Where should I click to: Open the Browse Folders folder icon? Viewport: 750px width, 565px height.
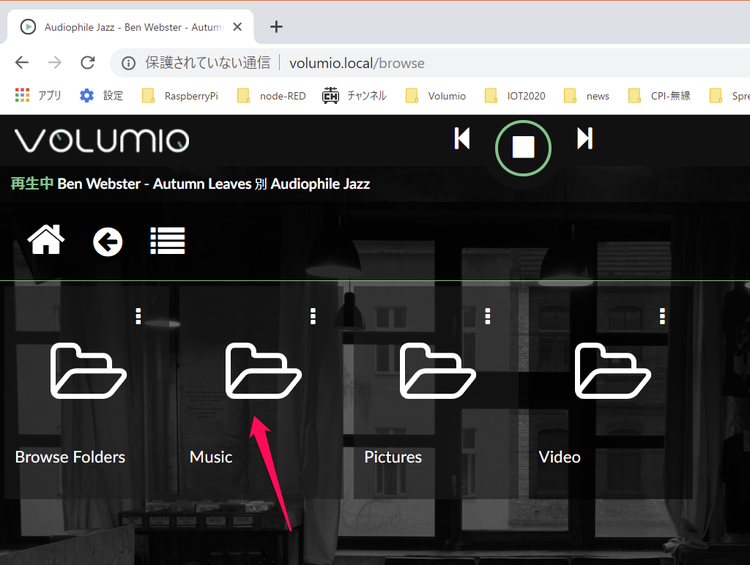pyautogui.click(x=88, y=370)
